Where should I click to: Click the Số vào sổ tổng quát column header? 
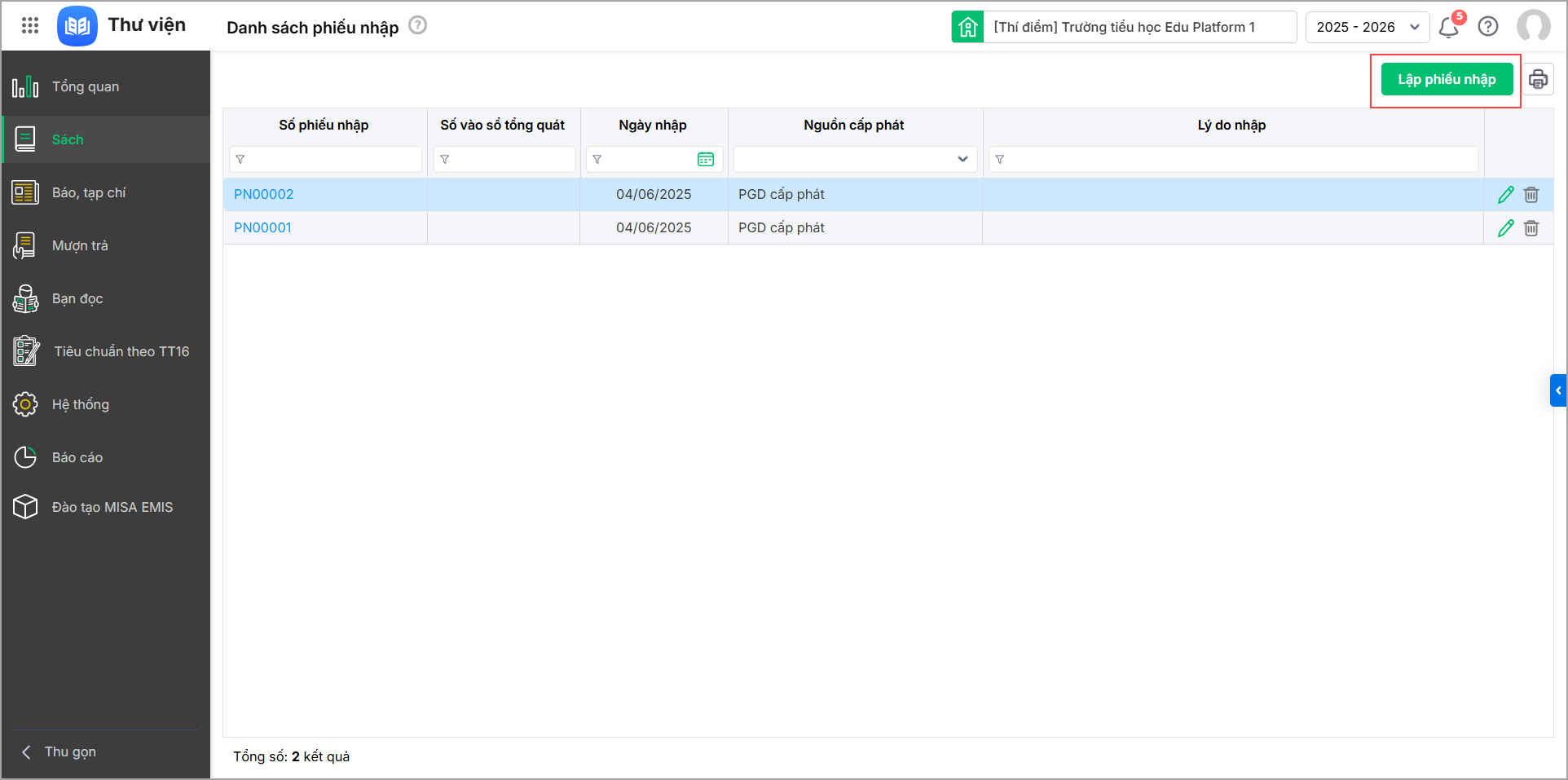[503, 125]
